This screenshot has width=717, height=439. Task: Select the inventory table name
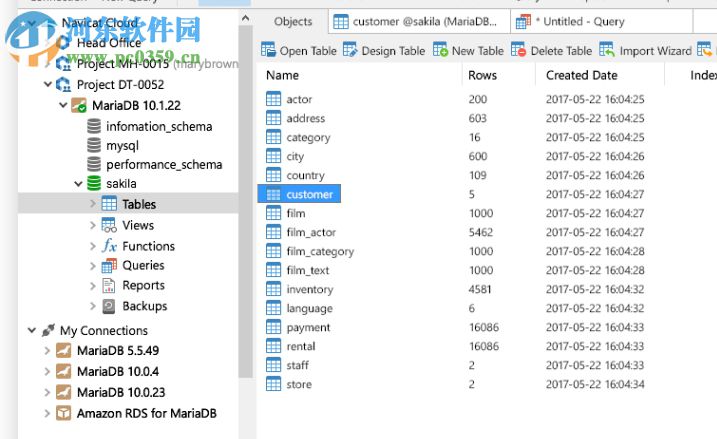tap(310, 289)
